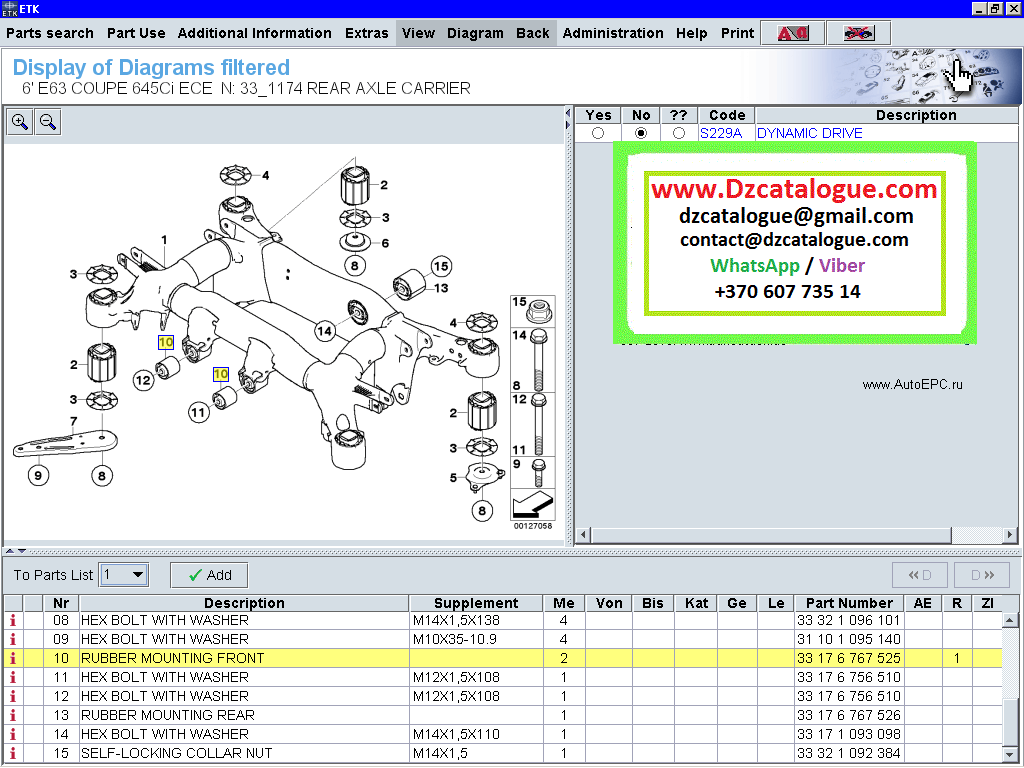Click part number 31 10 1 095 140
The width and height of the screenshot is (1024, 768).
click(x=848, y=639)
